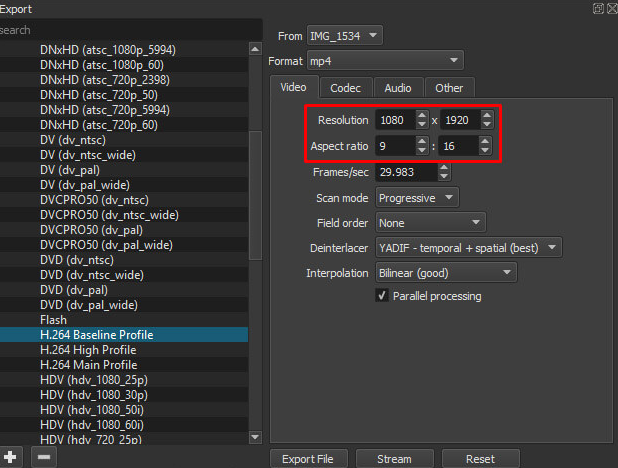Decrease the Frames/sec value

pyautogui.click(x=444, y=176)
